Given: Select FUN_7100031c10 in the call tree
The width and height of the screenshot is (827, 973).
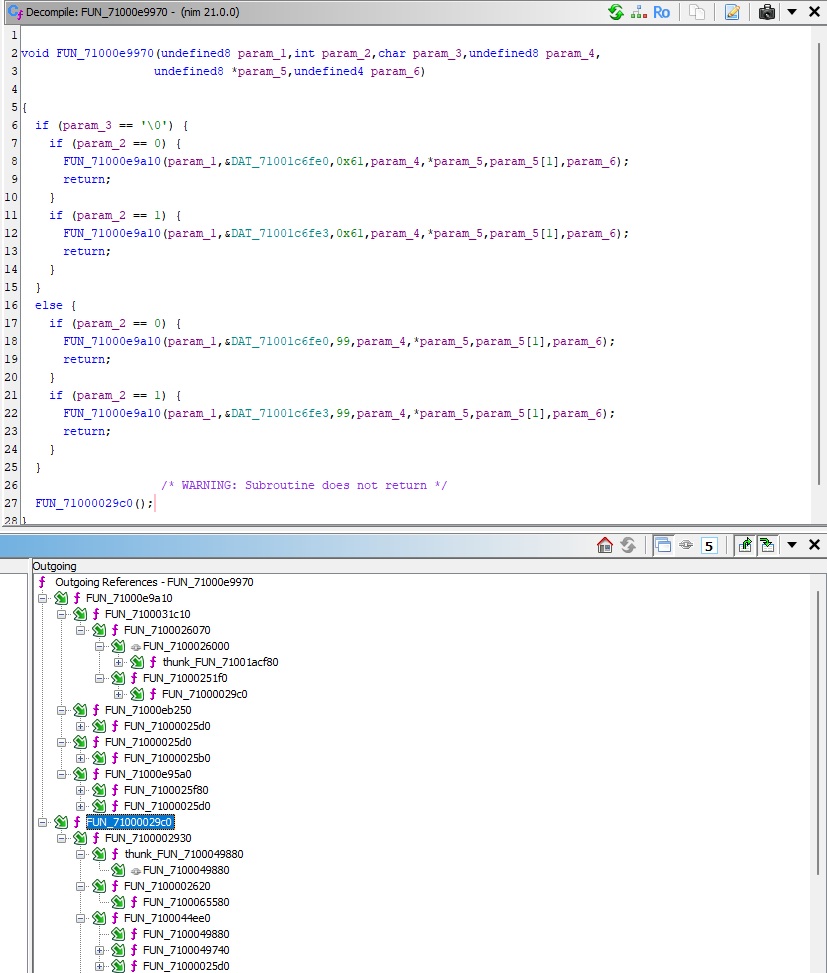Looking at the screenshot, I should coord(148,614).
